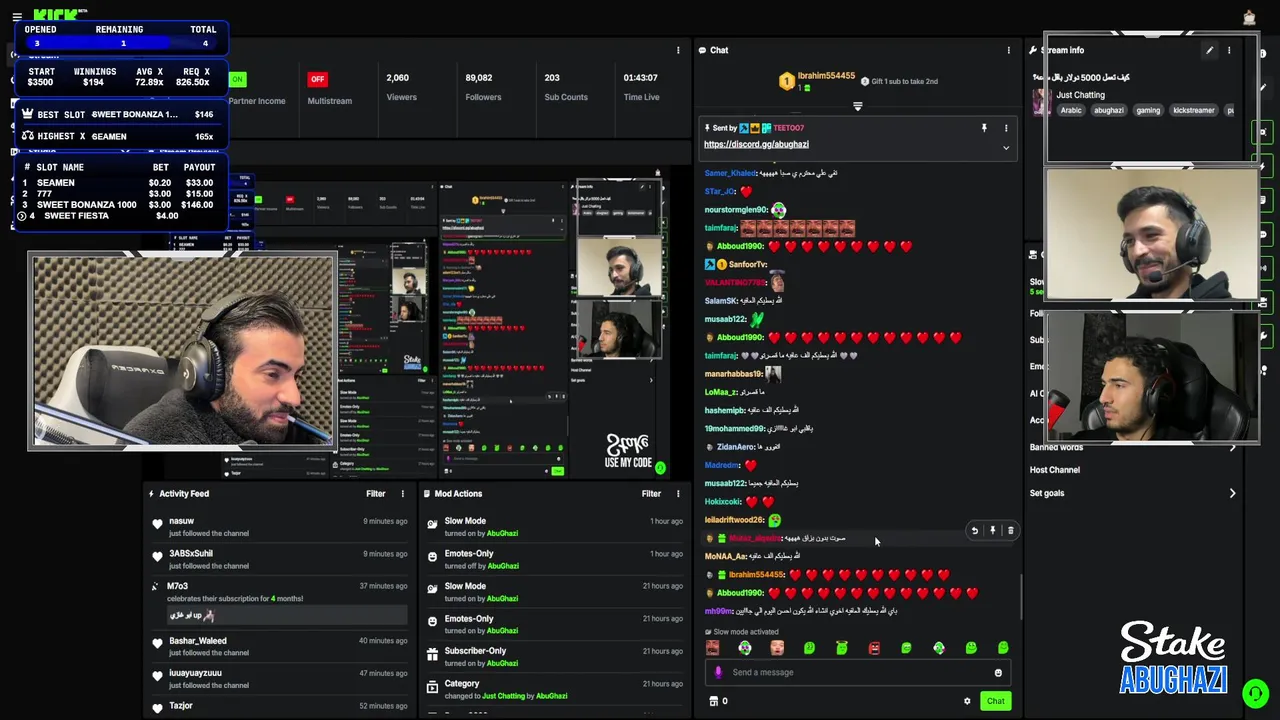This screenshot has width=1280, height=720.
Task: Click Subscriber-Only mod action entry
Action: point(554,657)
